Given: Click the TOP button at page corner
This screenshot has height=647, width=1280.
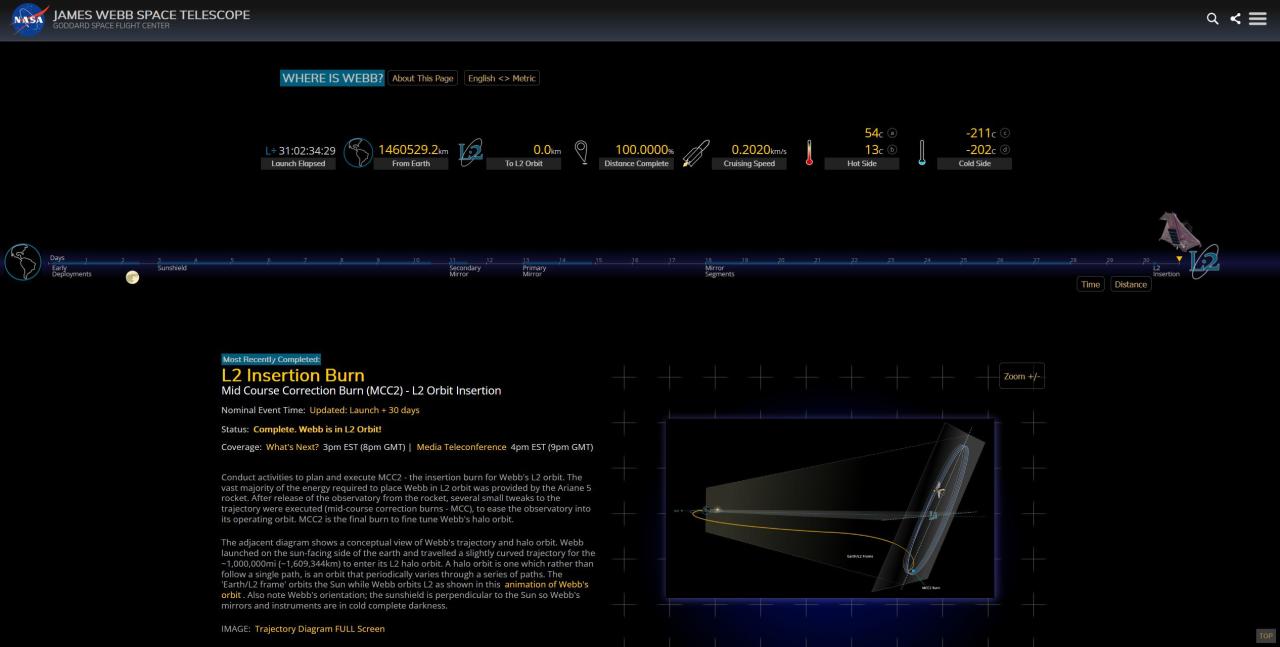Looking at the screenshot, I should click(1265, 636).
